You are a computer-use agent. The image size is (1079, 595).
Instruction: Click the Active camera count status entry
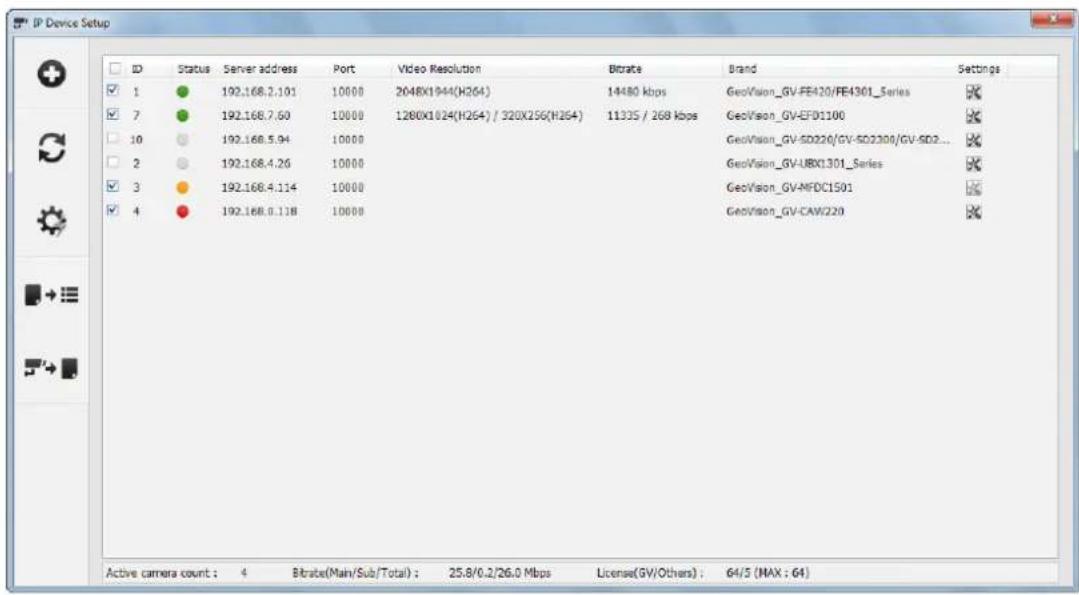pyautogui.click(x=177, y=573)
